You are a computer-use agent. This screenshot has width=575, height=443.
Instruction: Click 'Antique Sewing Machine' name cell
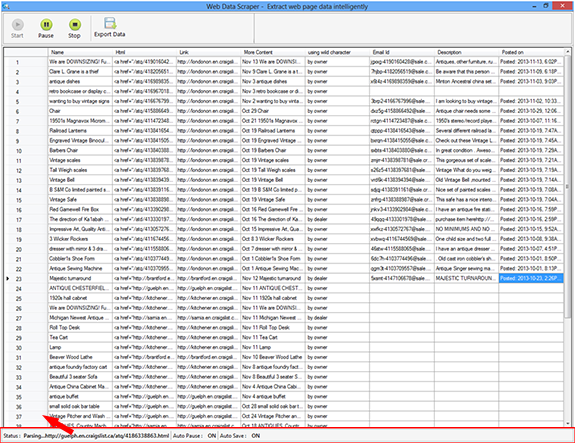click(80, 268)
